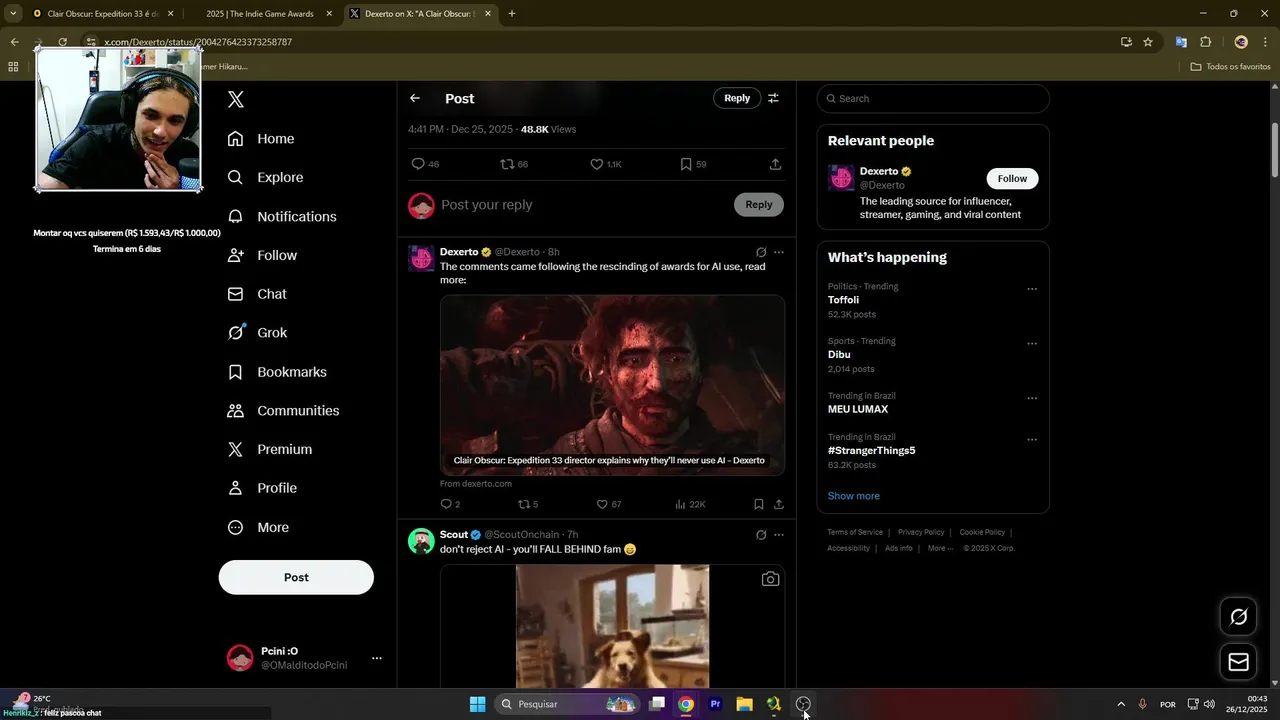Image resolution: width=1280 pixels, height=720 pixels.
Task: Open Windows Start menu
Action: click(x=477, y=704)
